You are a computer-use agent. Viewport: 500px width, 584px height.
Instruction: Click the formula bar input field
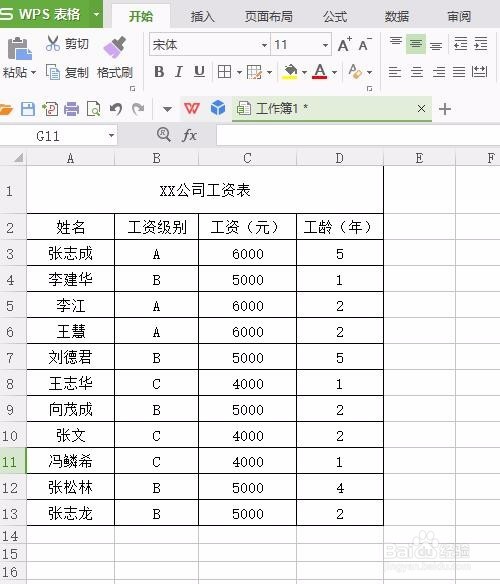pos(358,135)
